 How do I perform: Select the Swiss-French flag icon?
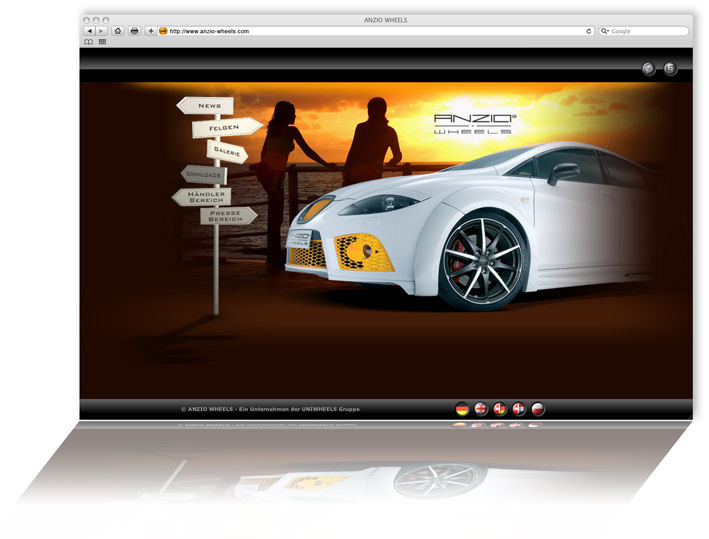click(519, 409)
